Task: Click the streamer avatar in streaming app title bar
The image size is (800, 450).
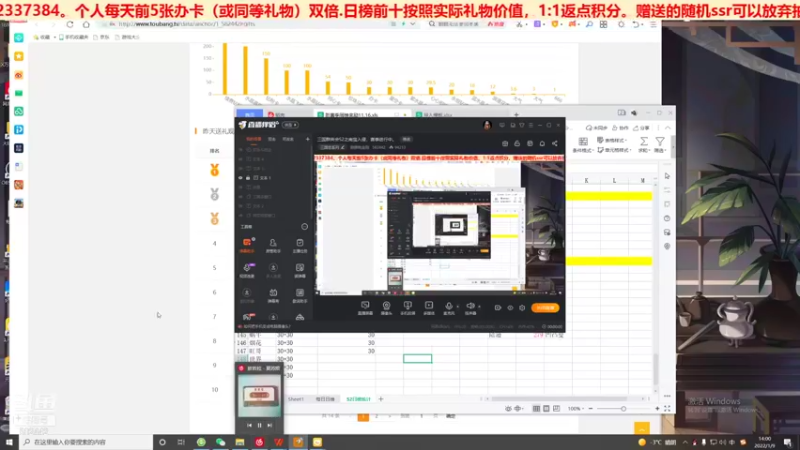Action: tap(487, 125)
